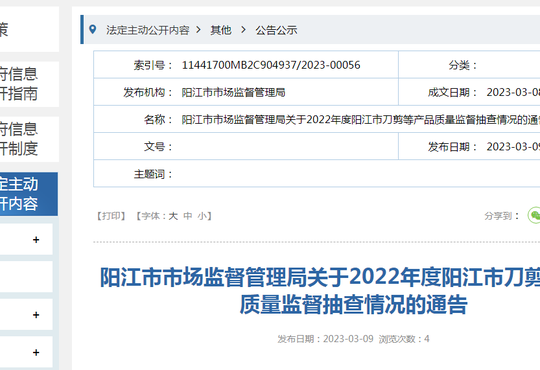Set font size to 小
This screenshot has height=370, width=540.
tap(202, 216)
